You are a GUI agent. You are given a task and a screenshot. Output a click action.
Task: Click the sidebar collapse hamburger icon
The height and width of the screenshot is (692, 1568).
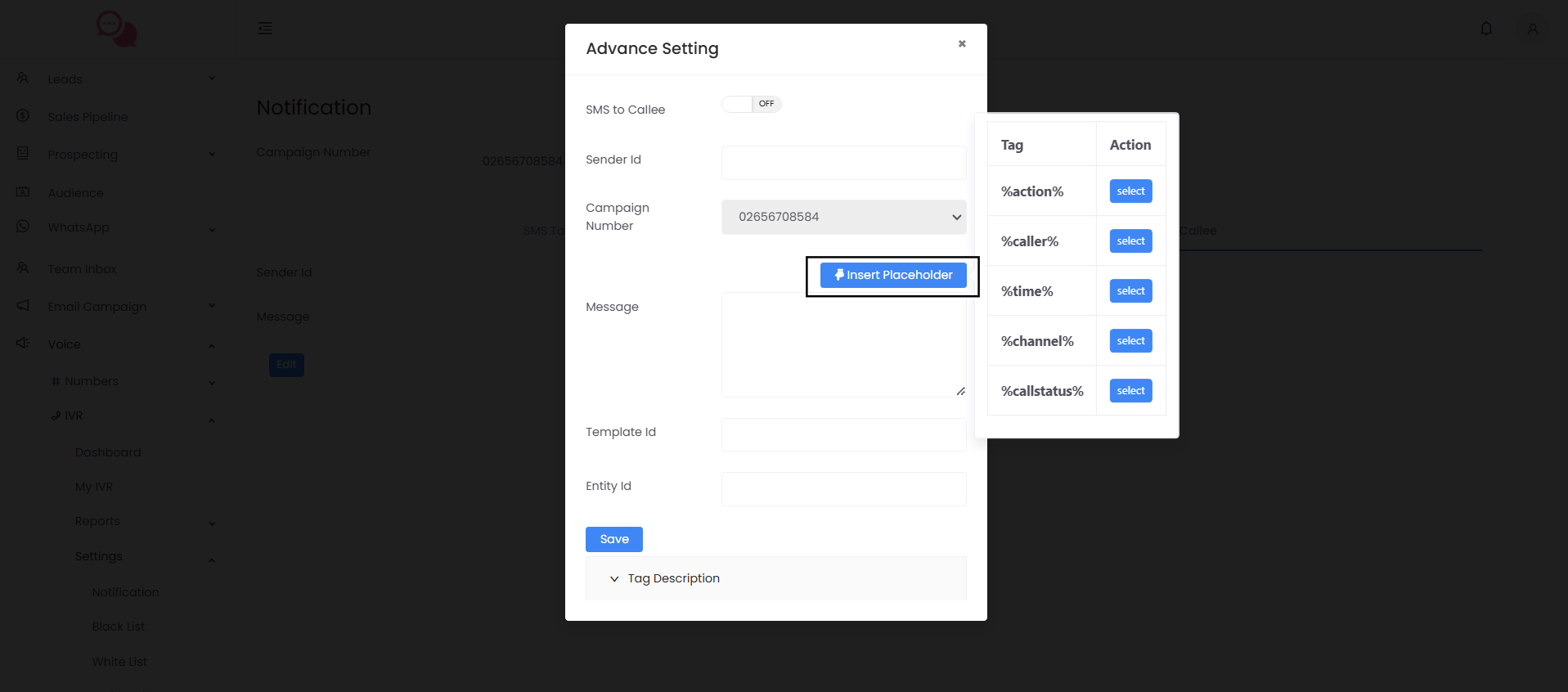(x=265, y=29)
